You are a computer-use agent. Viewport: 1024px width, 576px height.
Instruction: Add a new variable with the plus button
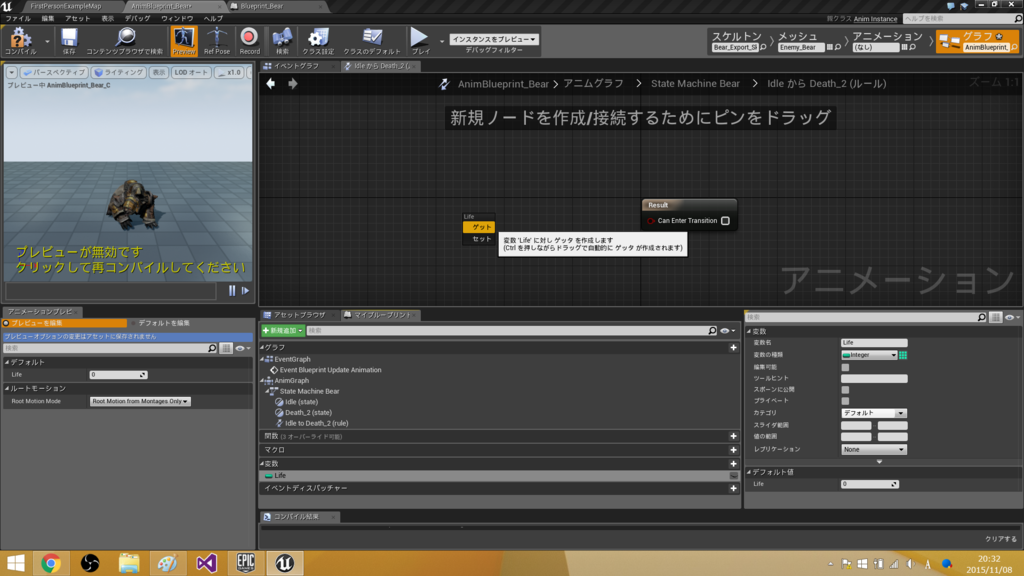pyautogui.click(x=733, y=464)
